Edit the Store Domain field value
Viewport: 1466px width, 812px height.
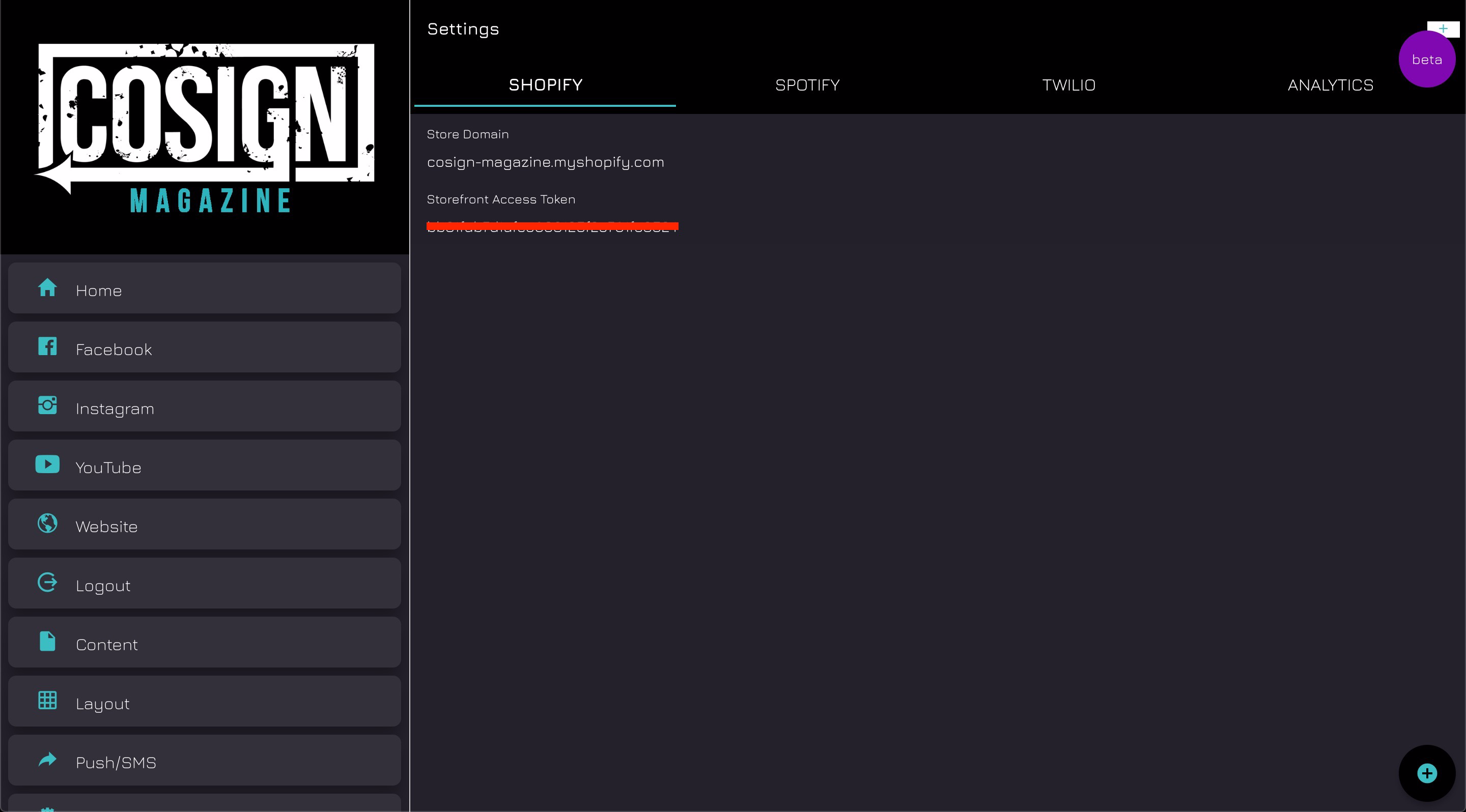[x=545, y=163]
